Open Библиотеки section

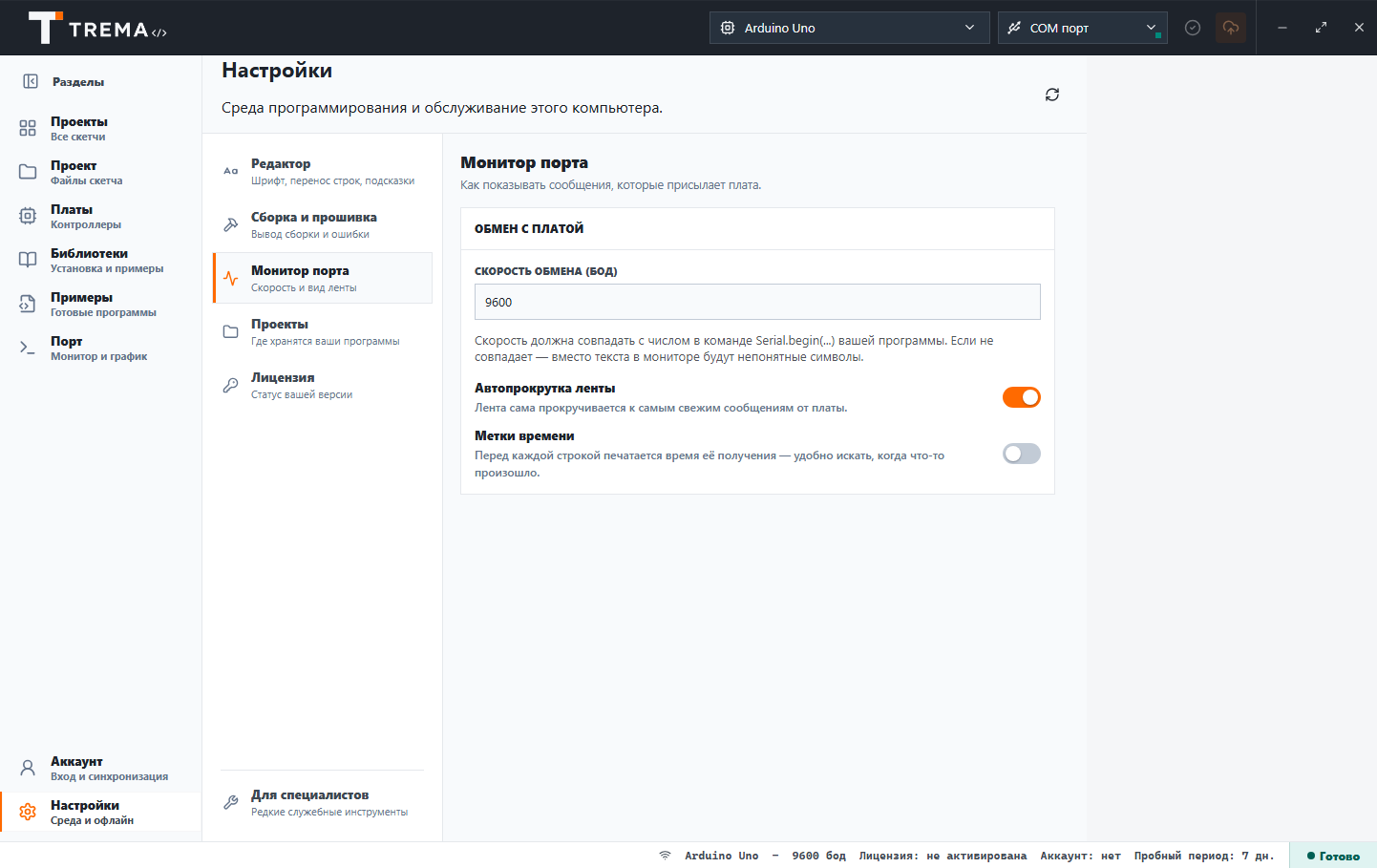tap(100, 260)
